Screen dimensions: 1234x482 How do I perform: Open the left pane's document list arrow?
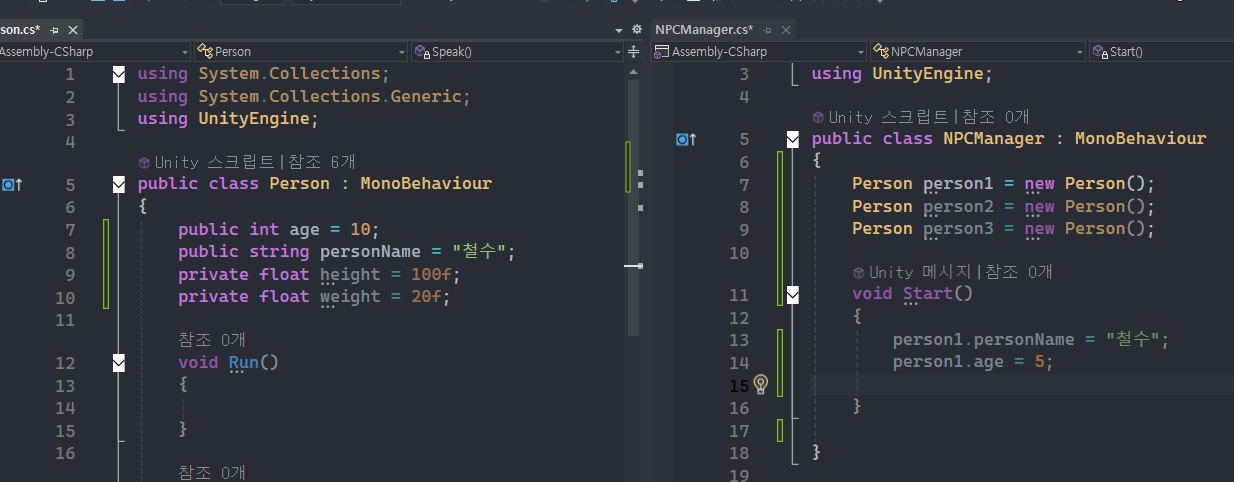(x=620, y=30)
